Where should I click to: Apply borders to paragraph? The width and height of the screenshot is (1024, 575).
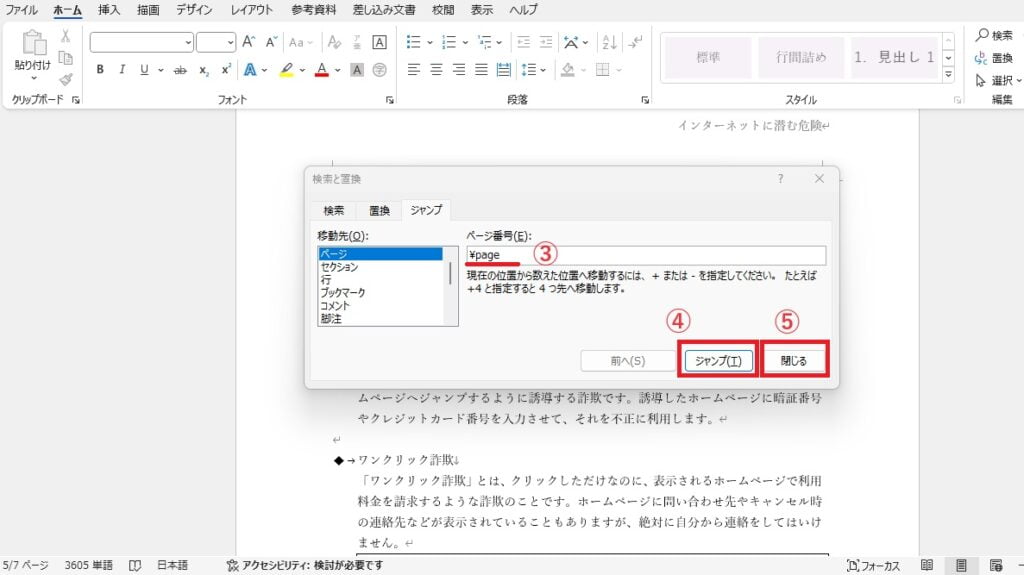(603, 69)
